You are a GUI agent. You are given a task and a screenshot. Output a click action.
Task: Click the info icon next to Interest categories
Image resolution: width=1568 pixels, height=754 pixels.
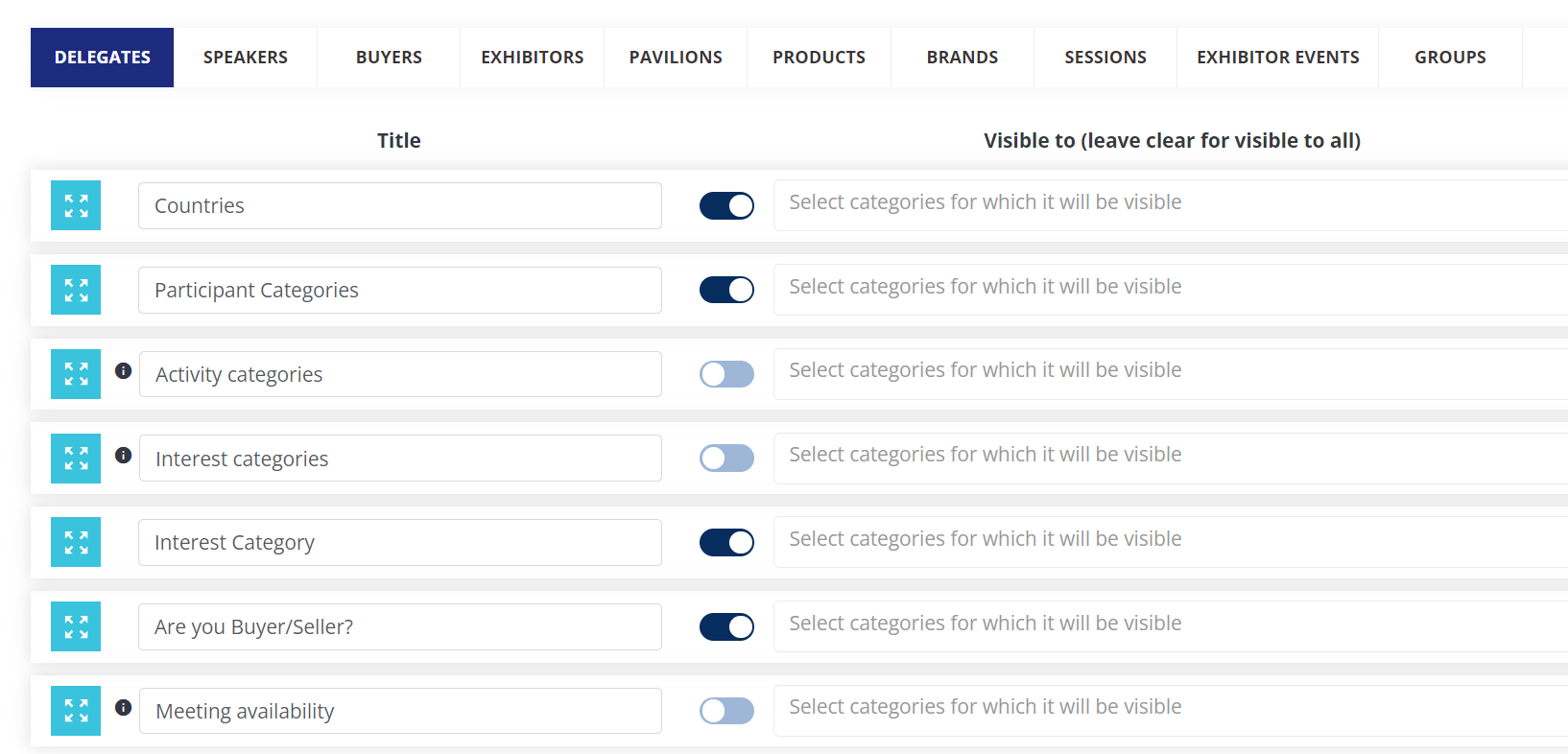[123, 455]
